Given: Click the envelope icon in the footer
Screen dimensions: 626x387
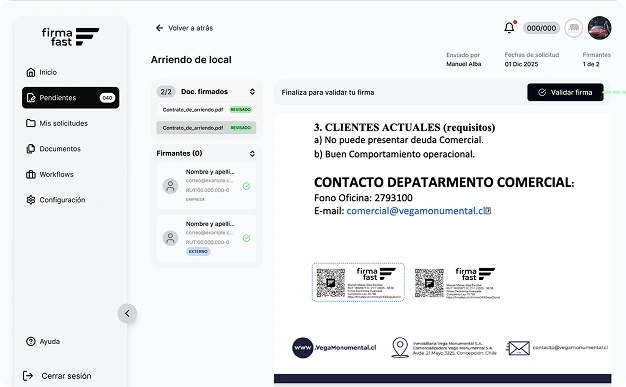Looking at the screenshot, I should coord(518,348).
